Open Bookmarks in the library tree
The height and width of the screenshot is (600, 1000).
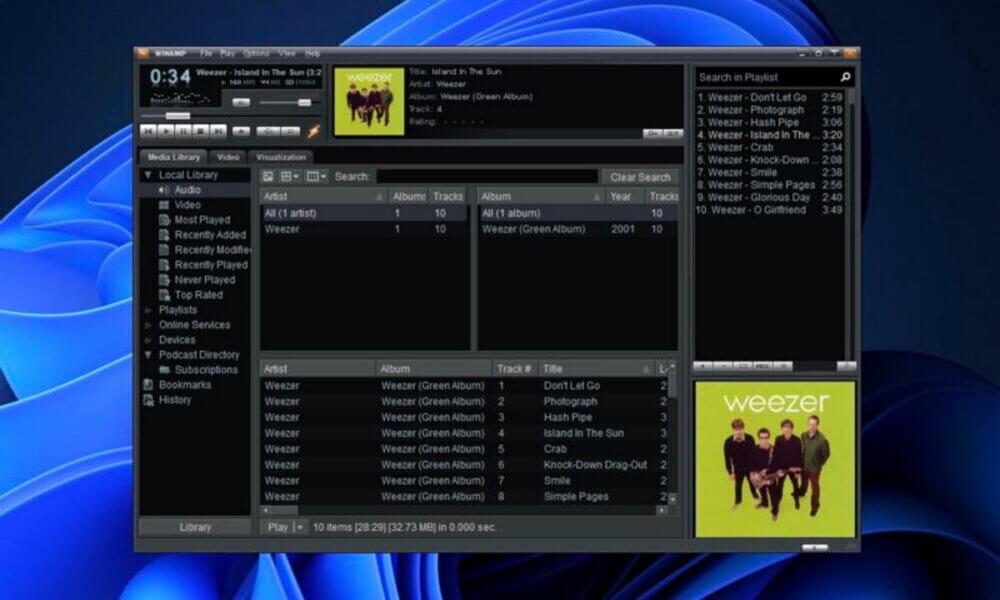[x=184, y=384]
